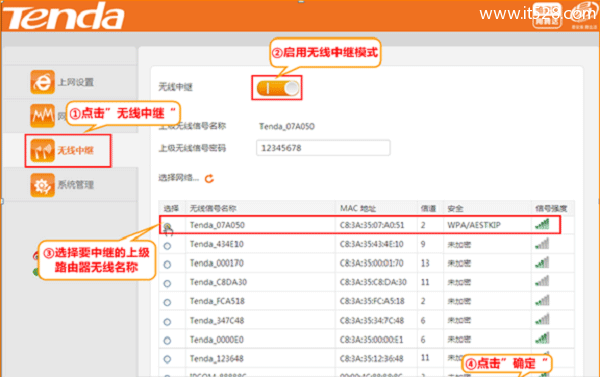Click signal strength bars for Tenda_07A050

click(x=542, y=224)
